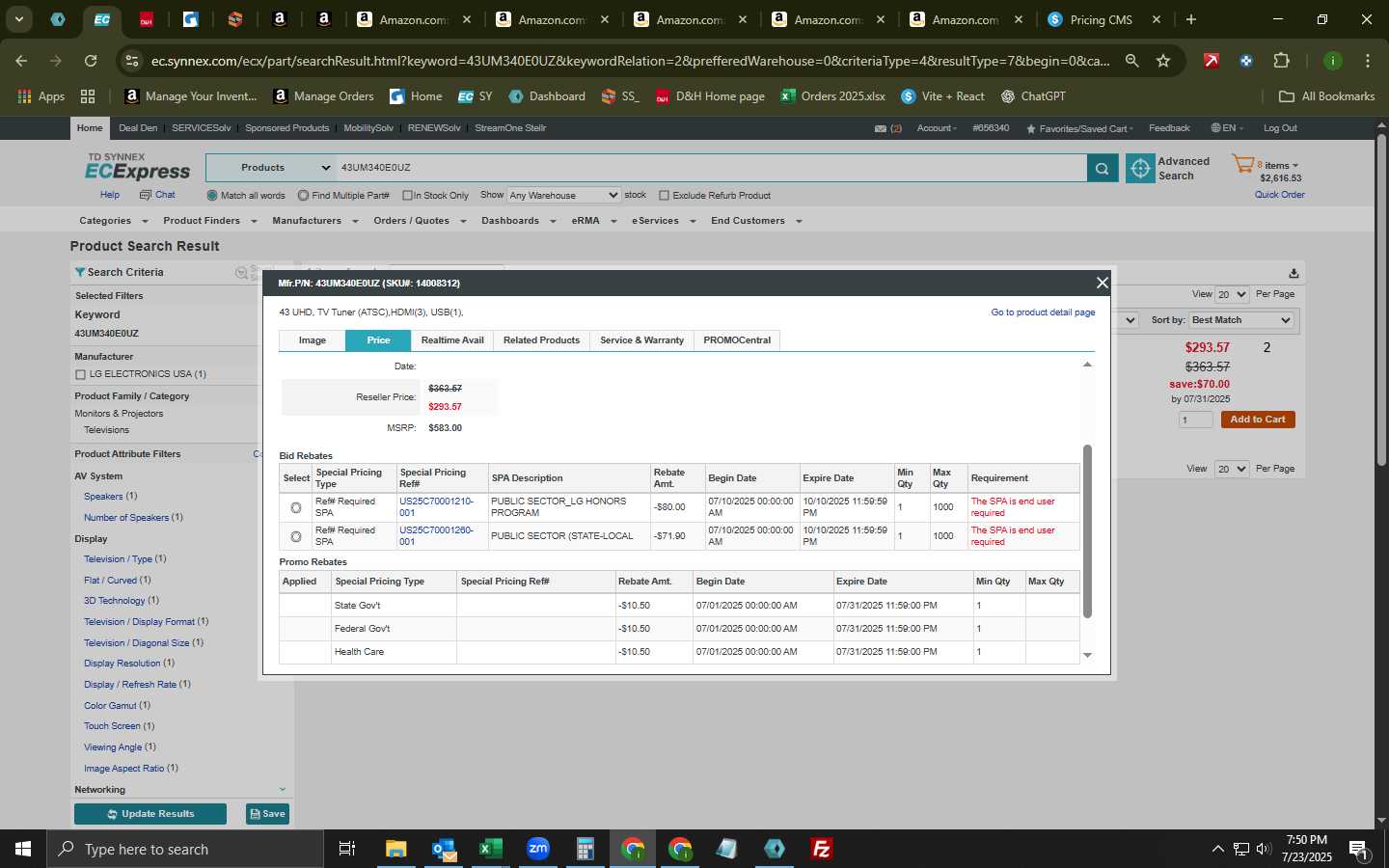Launch Excel from the taskbar
Viewport: 1389px width, 868px height.
[491, 849]
